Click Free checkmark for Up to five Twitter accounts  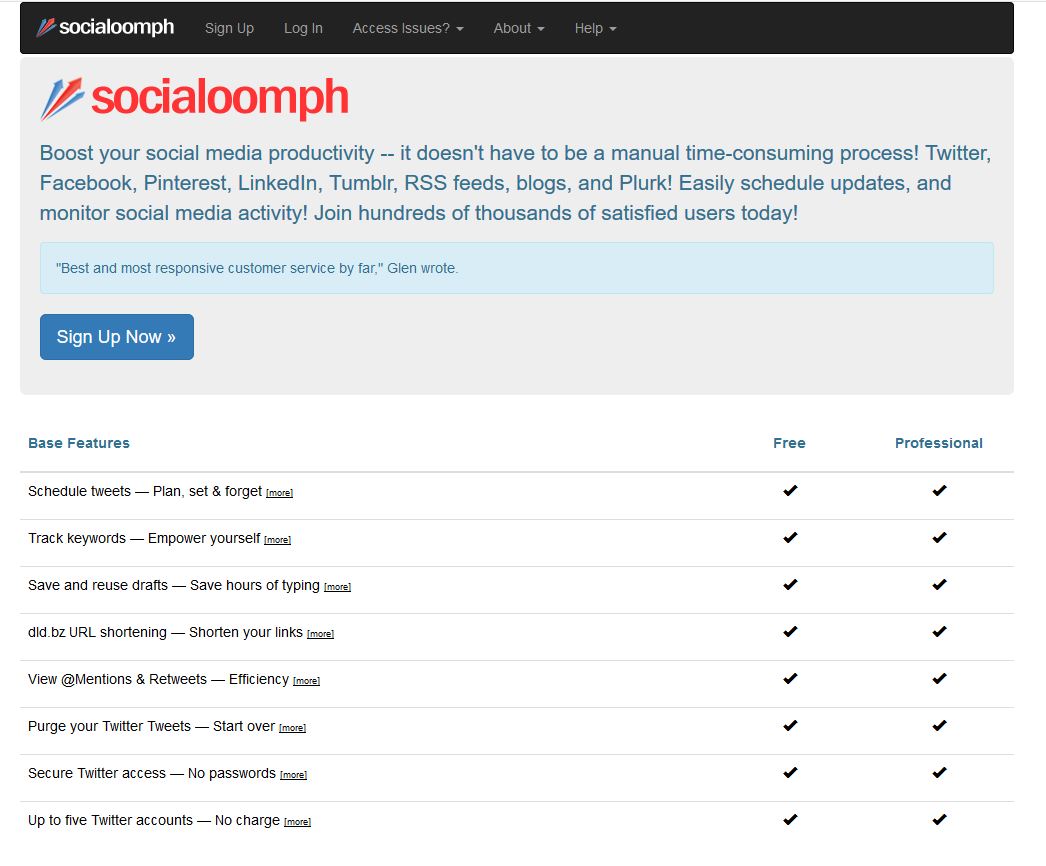pos(790,819)
